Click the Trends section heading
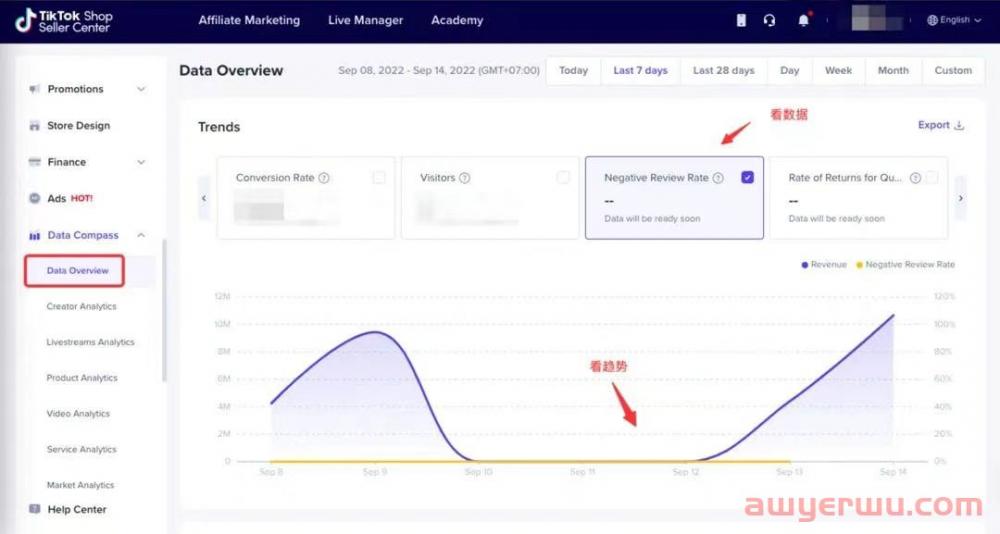This screenshot has width=1000, height=534. 219,127
